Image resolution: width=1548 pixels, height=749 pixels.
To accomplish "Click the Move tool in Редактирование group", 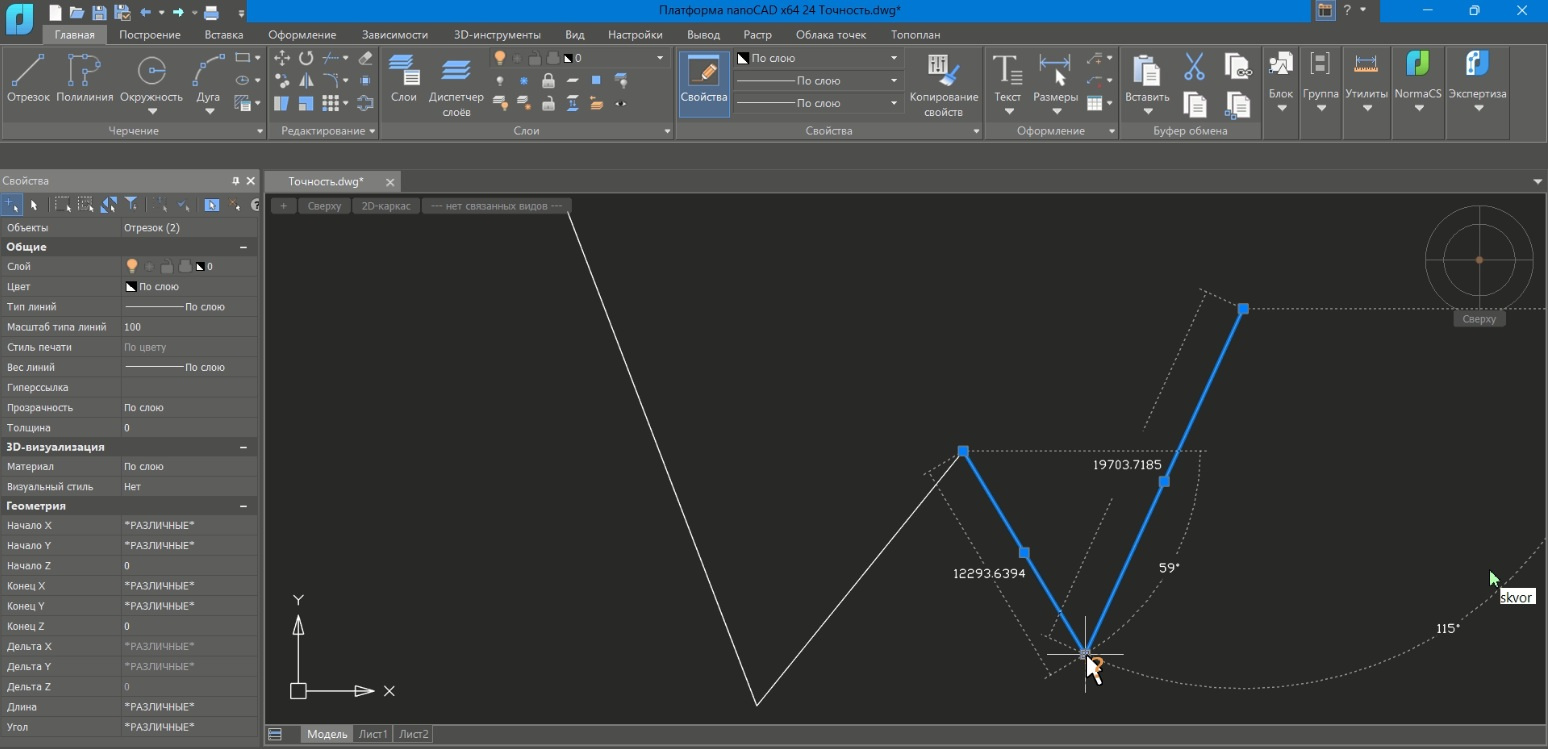I will click(x=282, y=58).
